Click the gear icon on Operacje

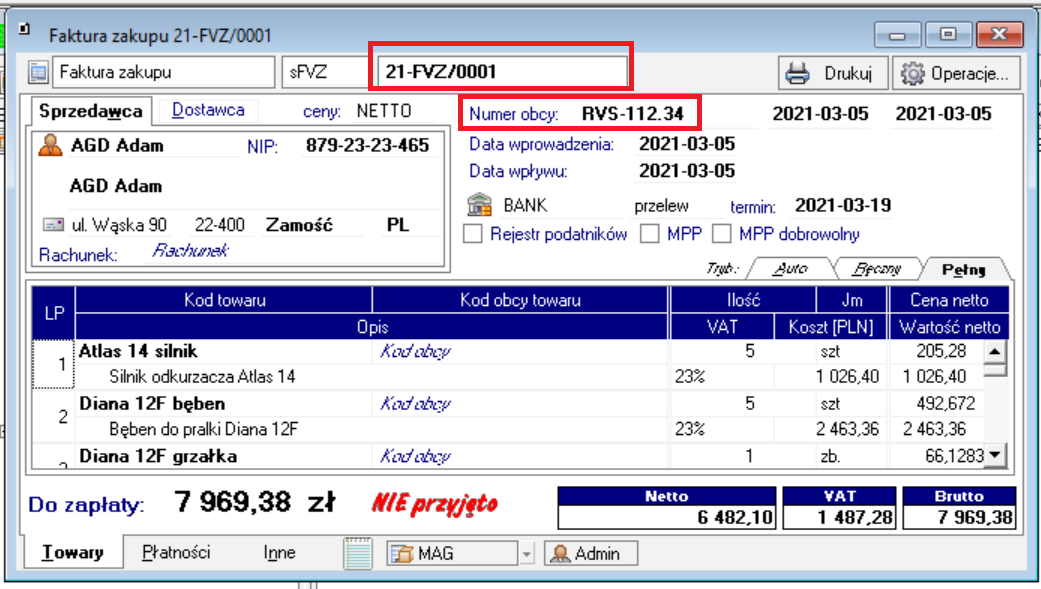click(x=911, y=73)
